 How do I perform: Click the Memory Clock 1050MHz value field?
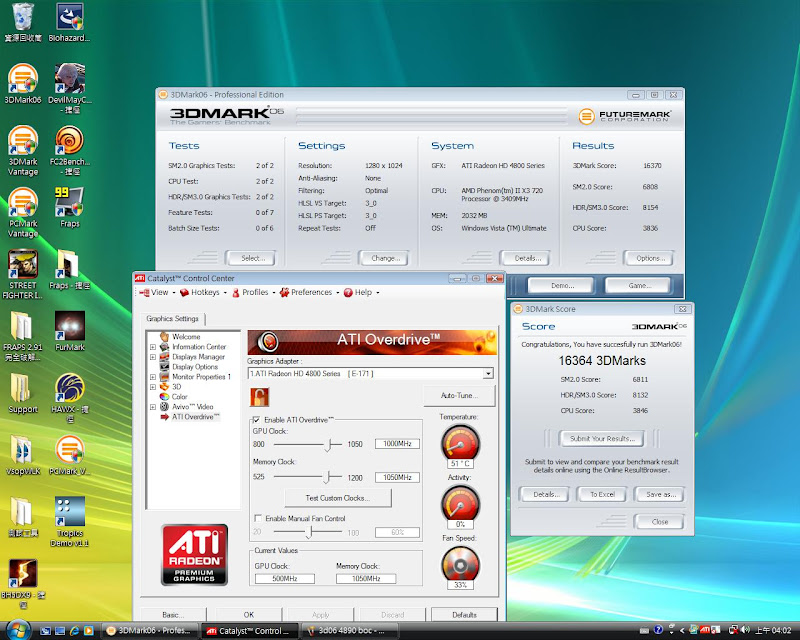pyautogui.click(x=397, y=477)
